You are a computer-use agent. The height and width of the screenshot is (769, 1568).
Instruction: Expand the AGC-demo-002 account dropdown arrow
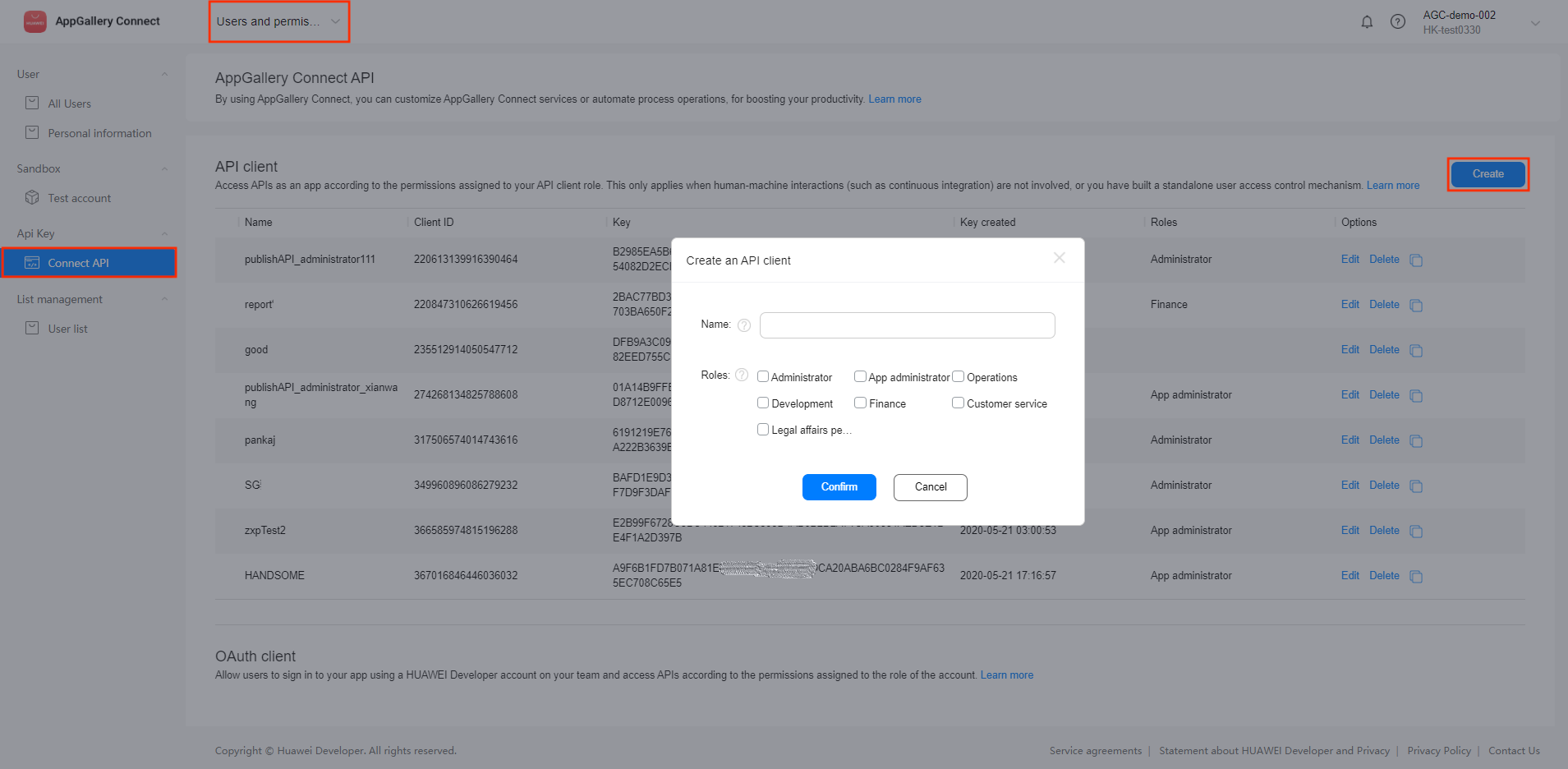pyautogui.click(x=1535, y=23)
